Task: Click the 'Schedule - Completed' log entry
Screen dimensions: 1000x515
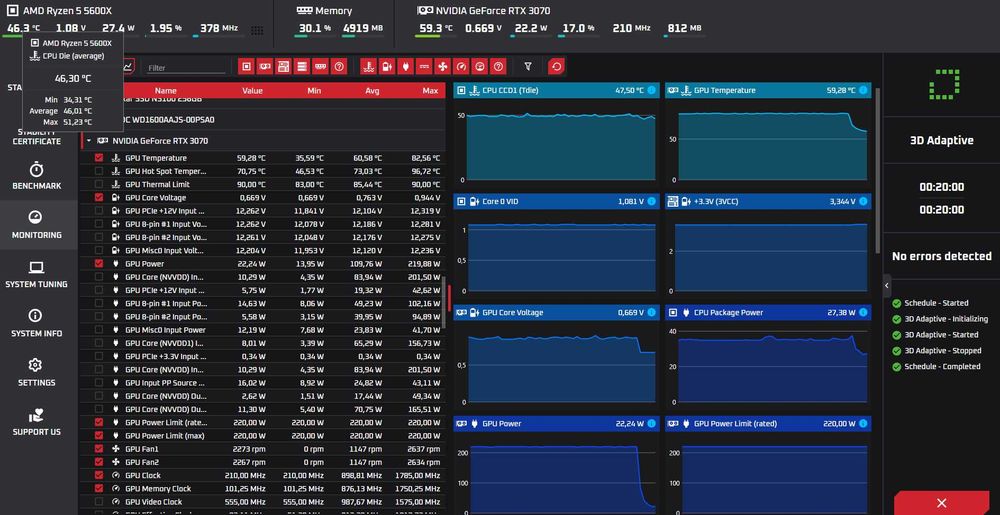Action: pyautogui.click(x=943, y=366)
